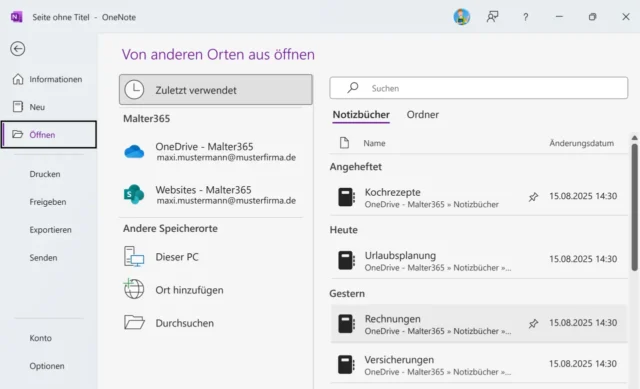Open the OneNote app icon in title bar
This screenshot has width=640, height=389.
[x=16, y=17]
